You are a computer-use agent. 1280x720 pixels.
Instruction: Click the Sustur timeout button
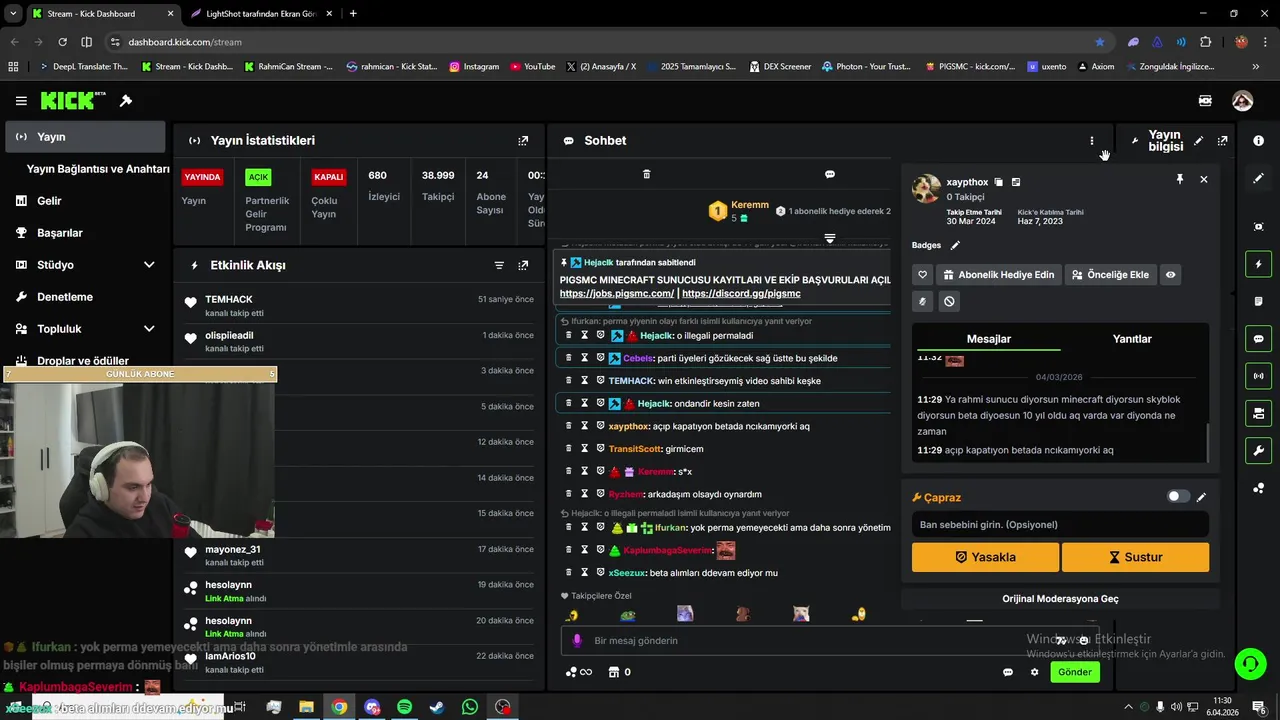[x=1135, y=557]
